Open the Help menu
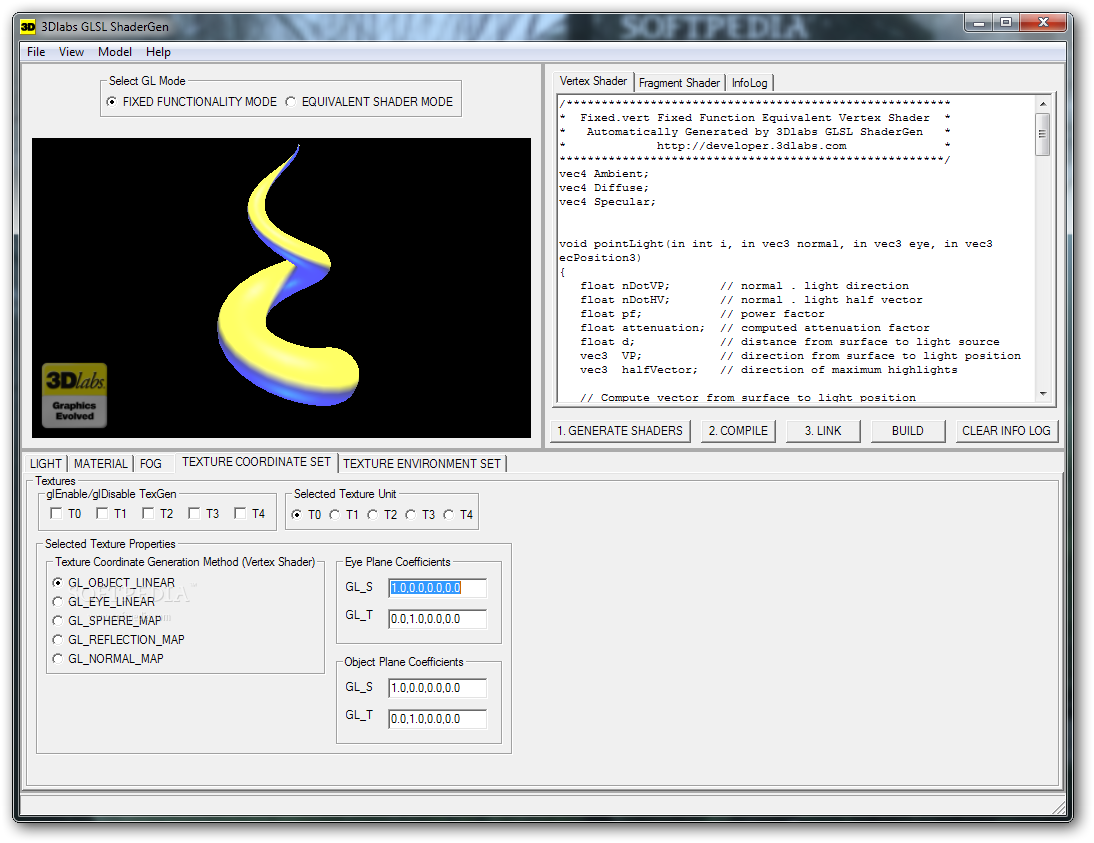This screenshot has height=843, width=1094. click(158, 52)
